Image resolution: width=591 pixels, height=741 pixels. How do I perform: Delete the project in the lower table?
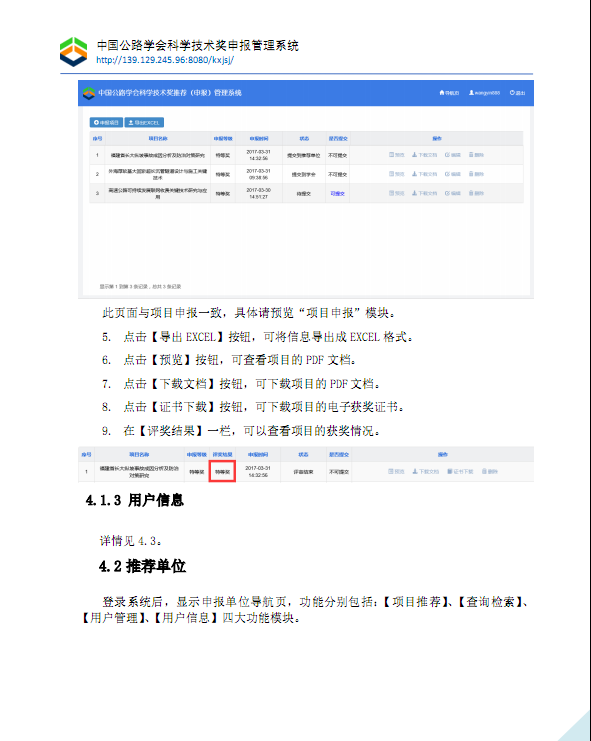489,472
